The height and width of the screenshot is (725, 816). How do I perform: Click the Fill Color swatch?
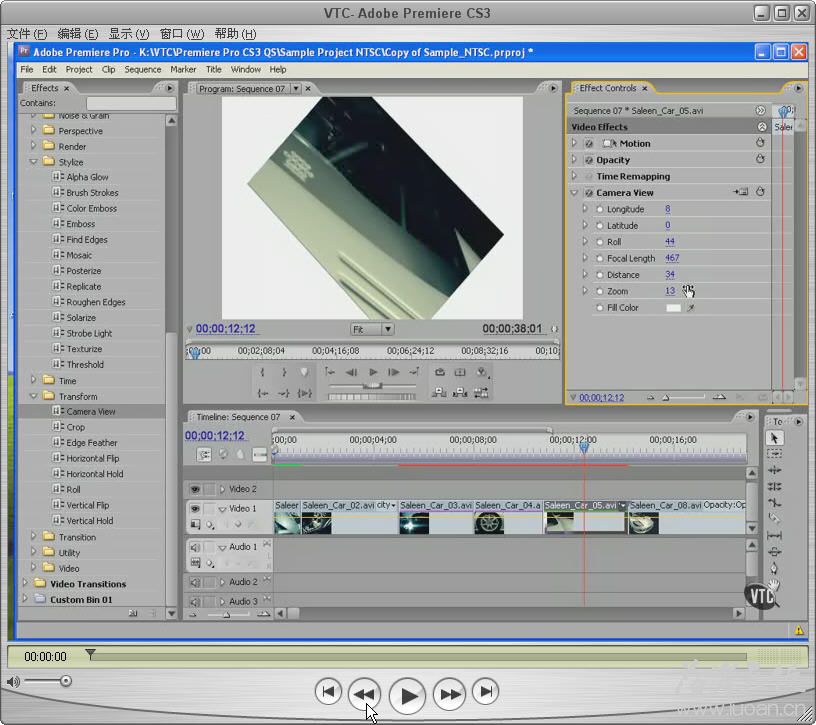[673, 308]
